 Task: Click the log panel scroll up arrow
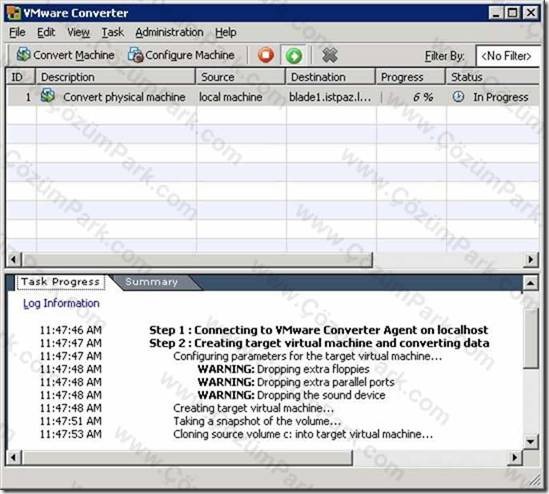click(531, 282)
